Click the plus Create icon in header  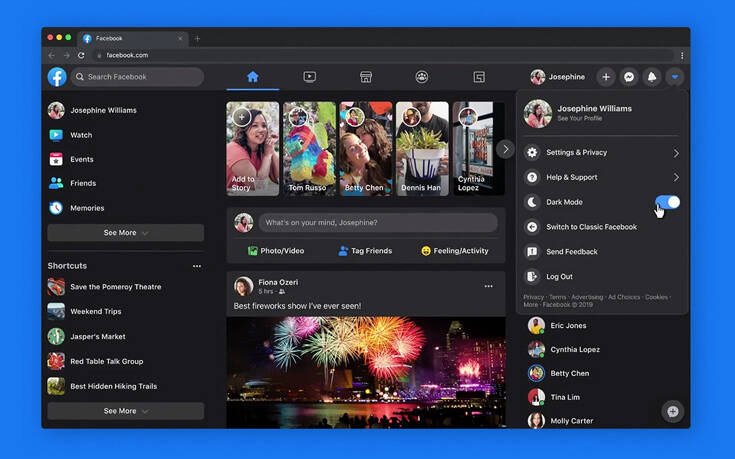click(x=606, y=77)
